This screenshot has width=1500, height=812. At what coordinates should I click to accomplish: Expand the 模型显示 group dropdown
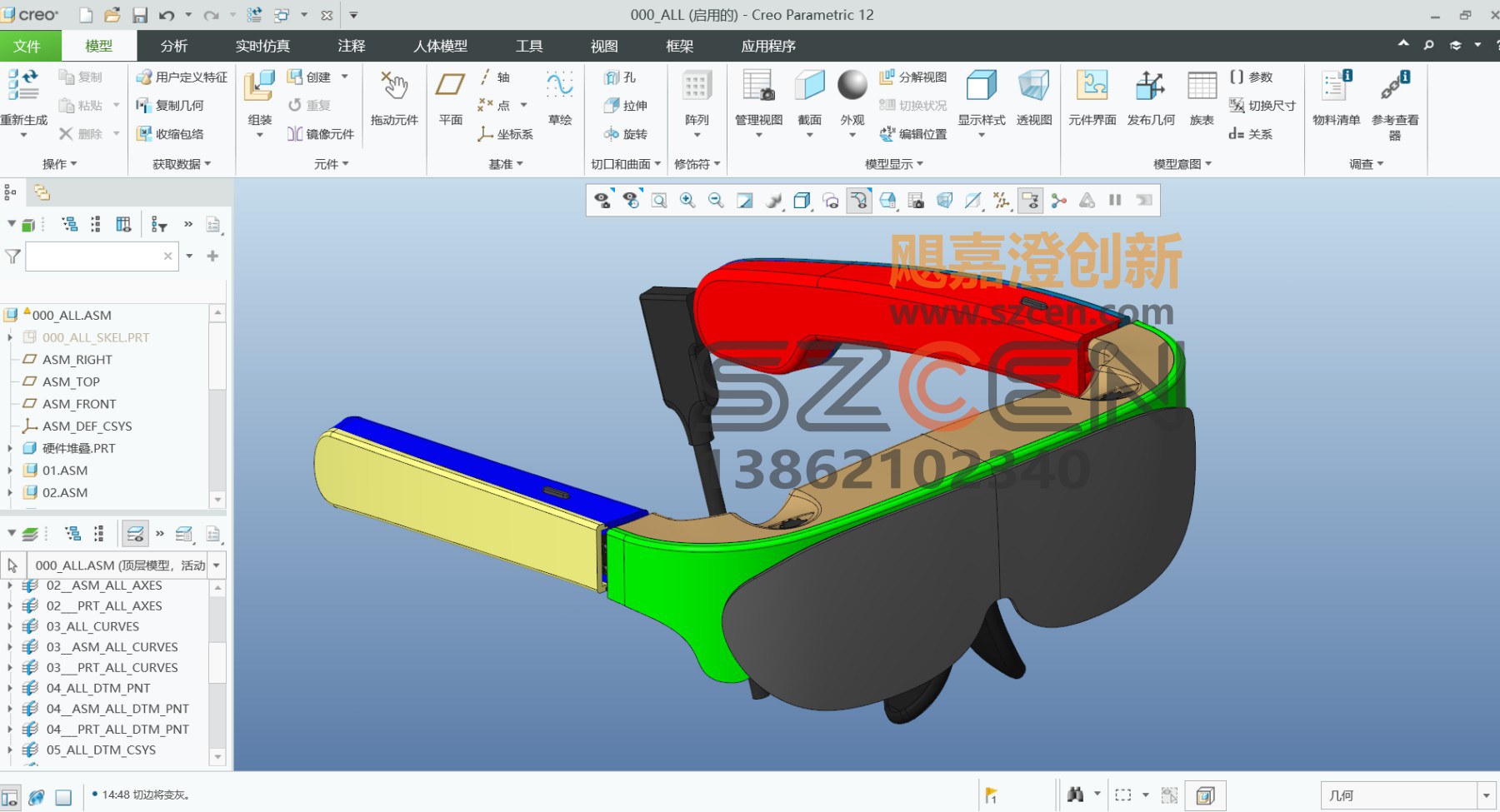(x=894, y=164)
